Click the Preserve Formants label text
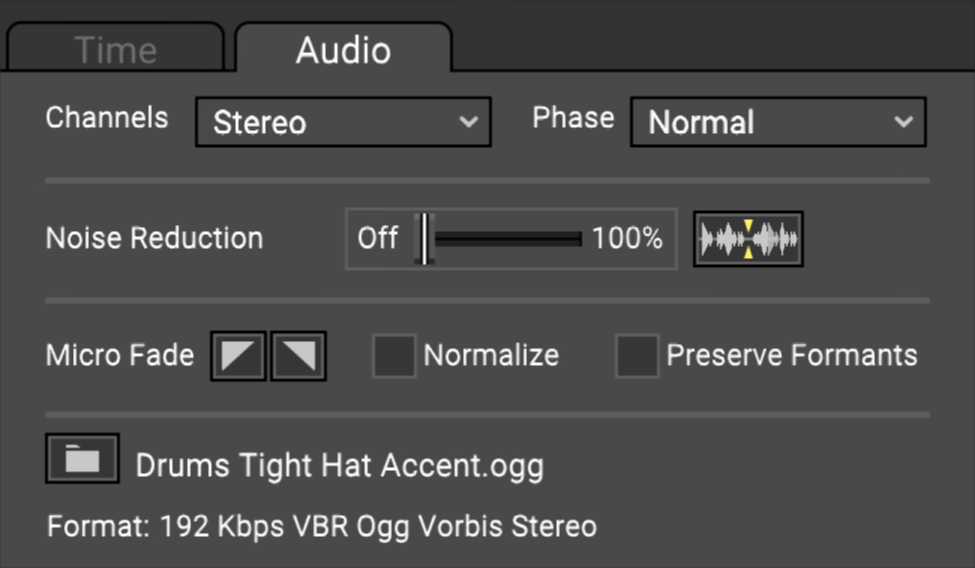The height and width of the screenshot is (568, 975). click(791, 356)
